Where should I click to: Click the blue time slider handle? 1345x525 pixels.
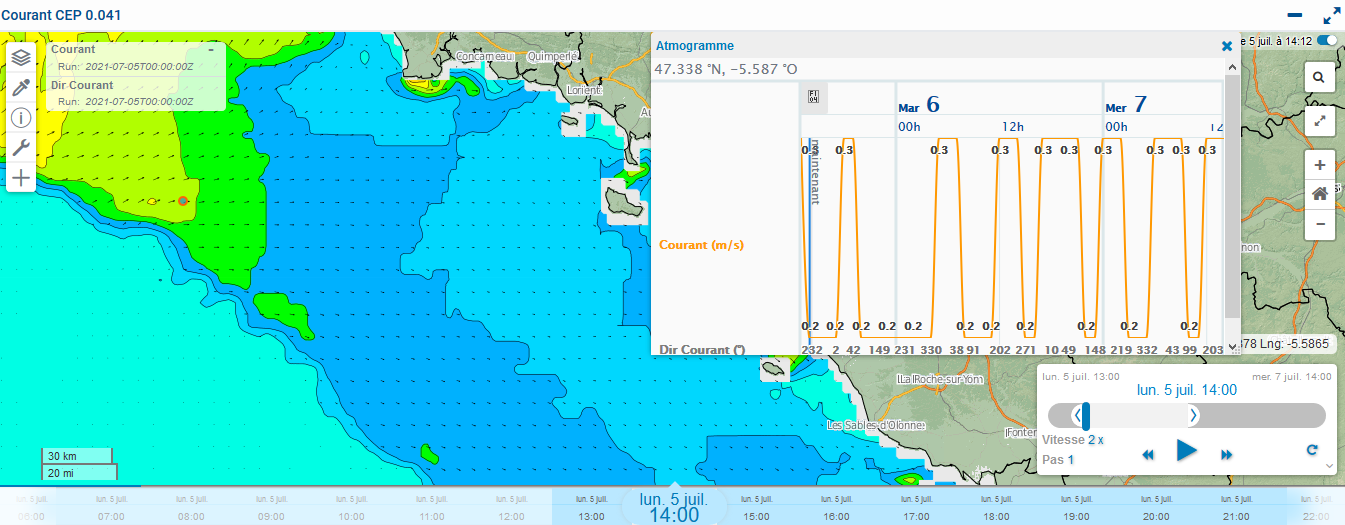coord(1086,415)
